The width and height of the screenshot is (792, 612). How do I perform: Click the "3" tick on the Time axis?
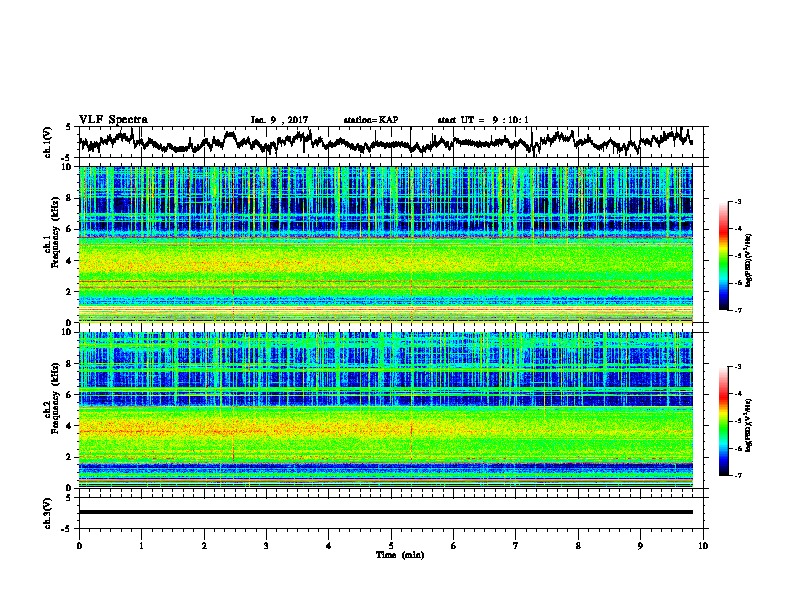[x=266, y=546]
